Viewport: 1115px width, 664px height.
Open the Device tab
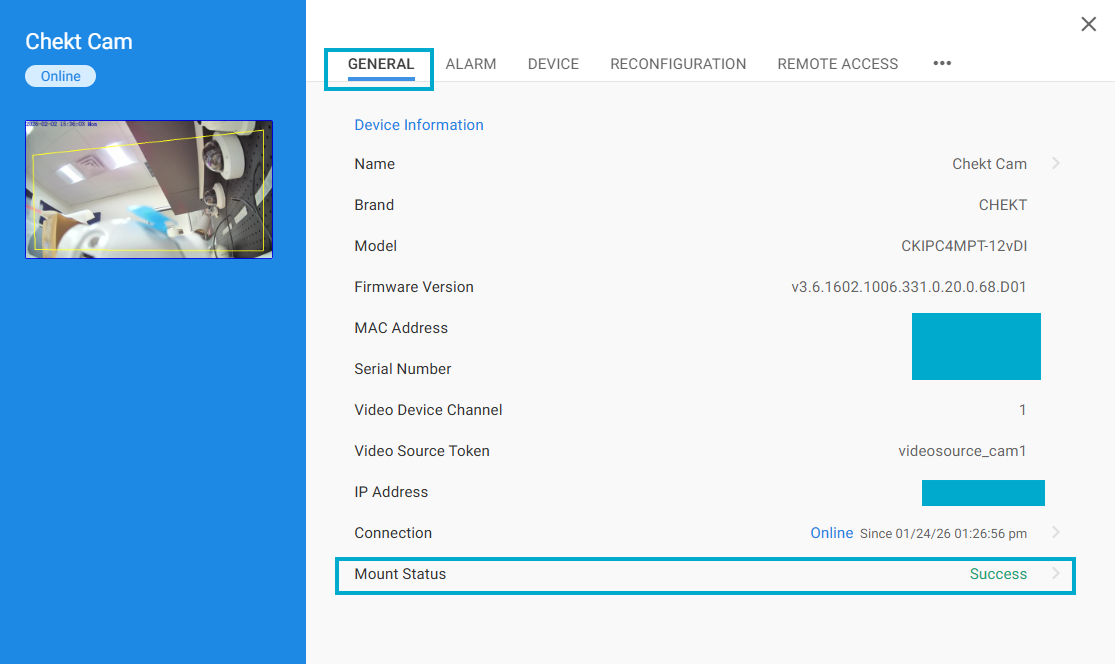553,64
